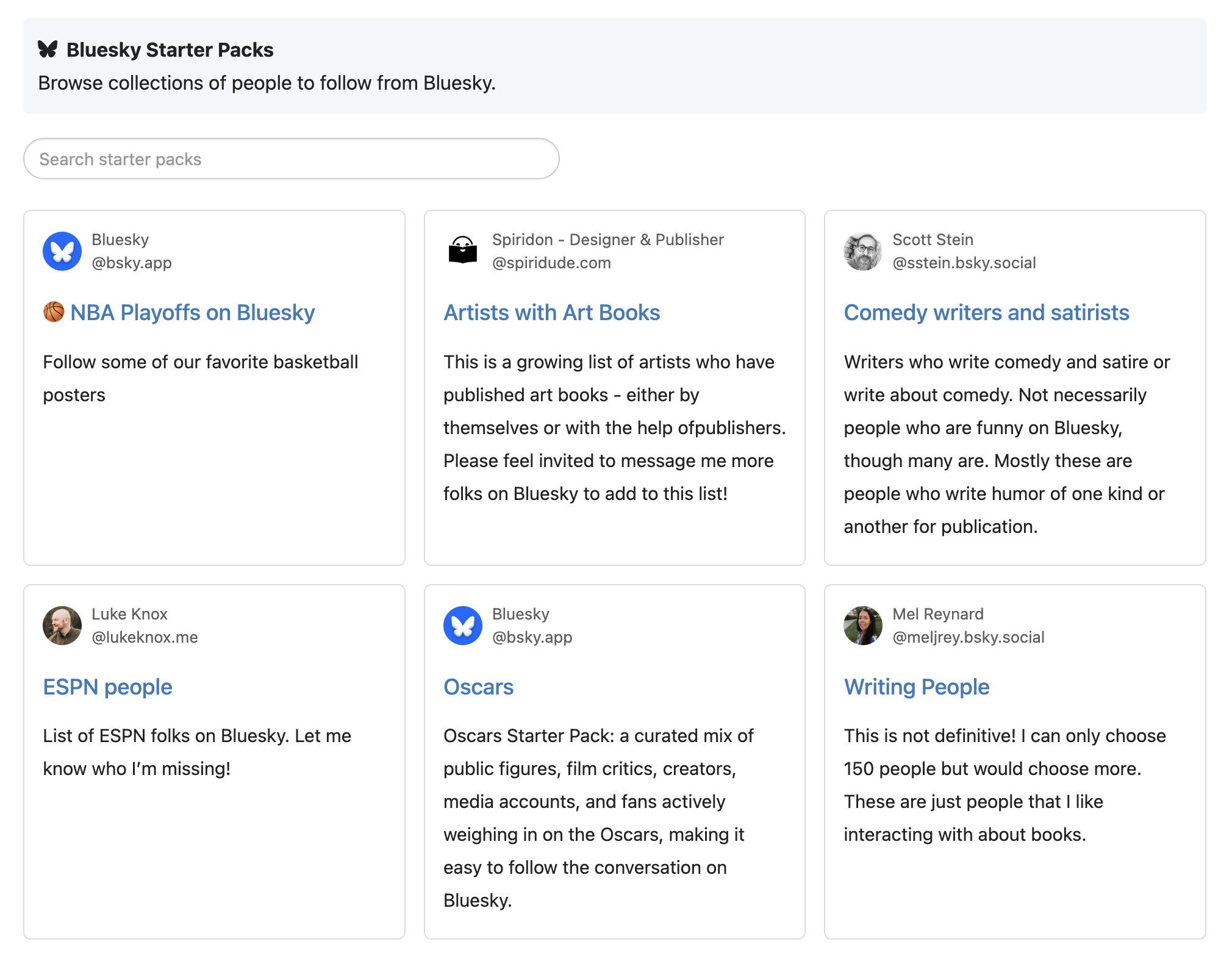Focus the Search starter packs field
This screenshot has width=1232, height=961.
click(292, 159)
